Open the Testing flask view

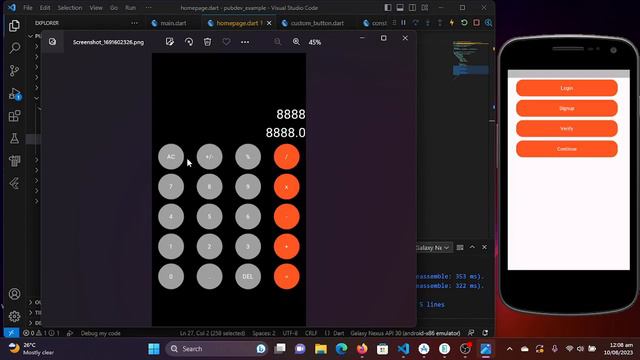[14, 138]
